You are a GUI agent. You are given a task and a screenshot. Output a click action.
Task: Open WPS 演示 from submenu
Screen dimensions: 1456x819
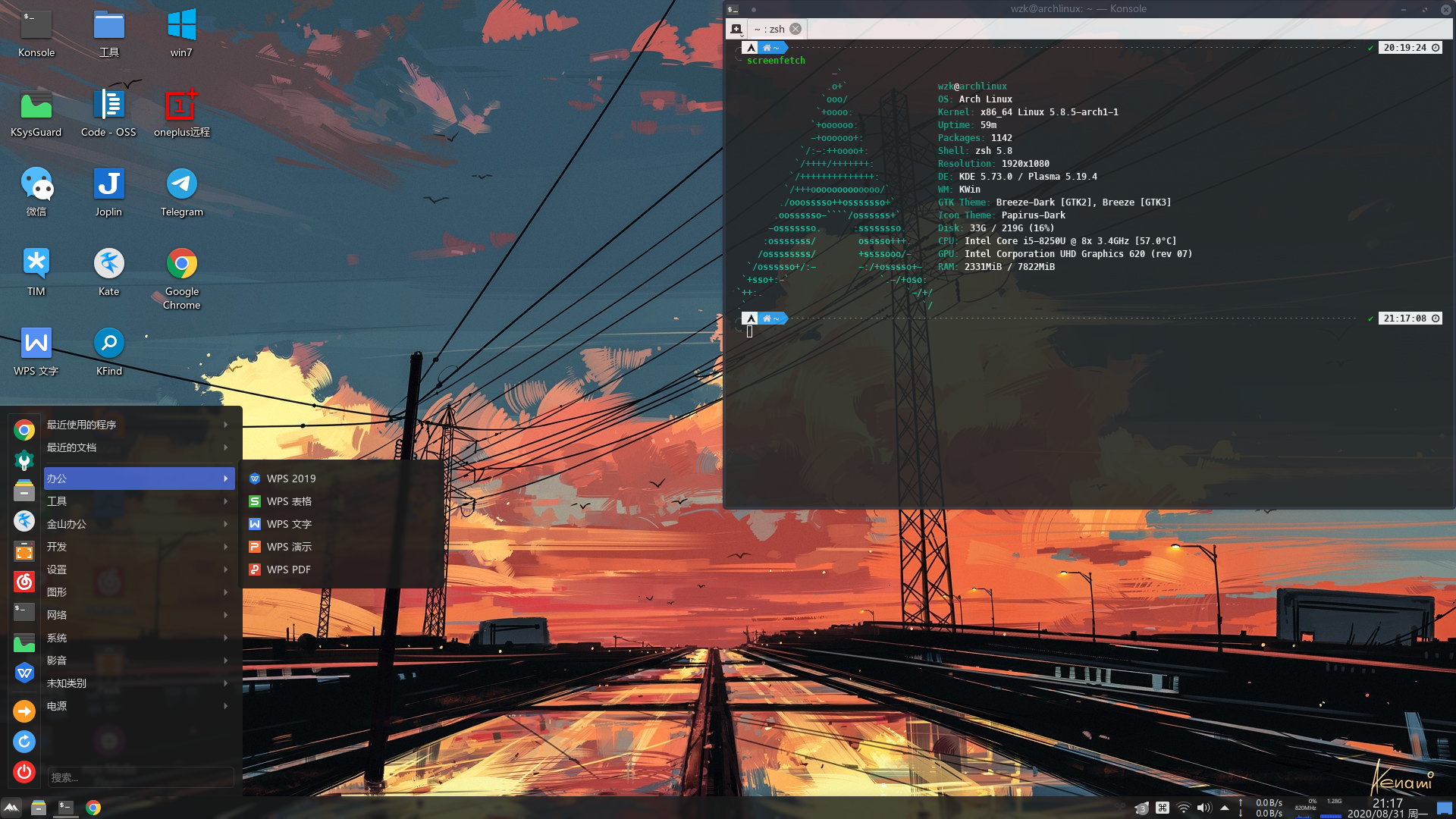[x=342, y=547]
